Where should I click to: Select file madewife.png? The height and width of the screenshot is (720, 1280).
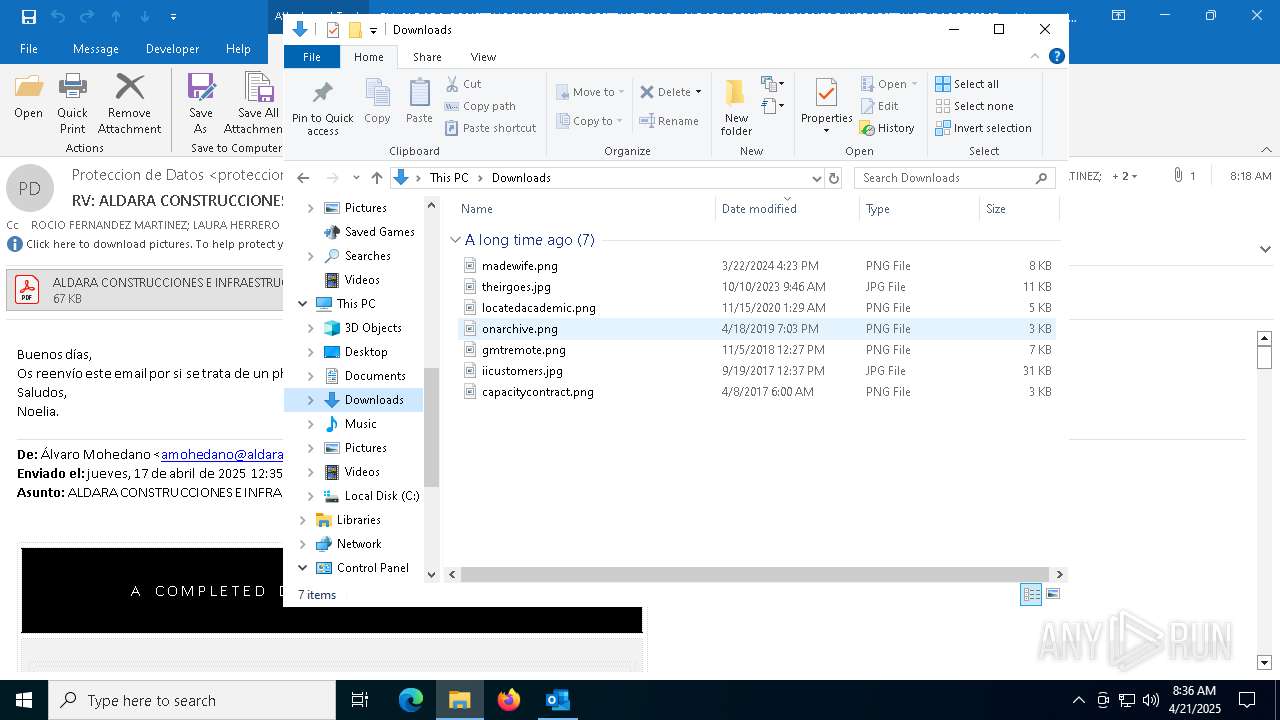point(520,266)
